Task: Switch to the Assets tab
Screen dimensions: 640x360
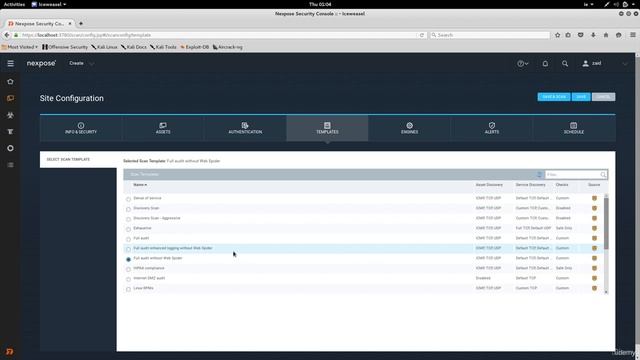Action: click(x=163, y=128)
